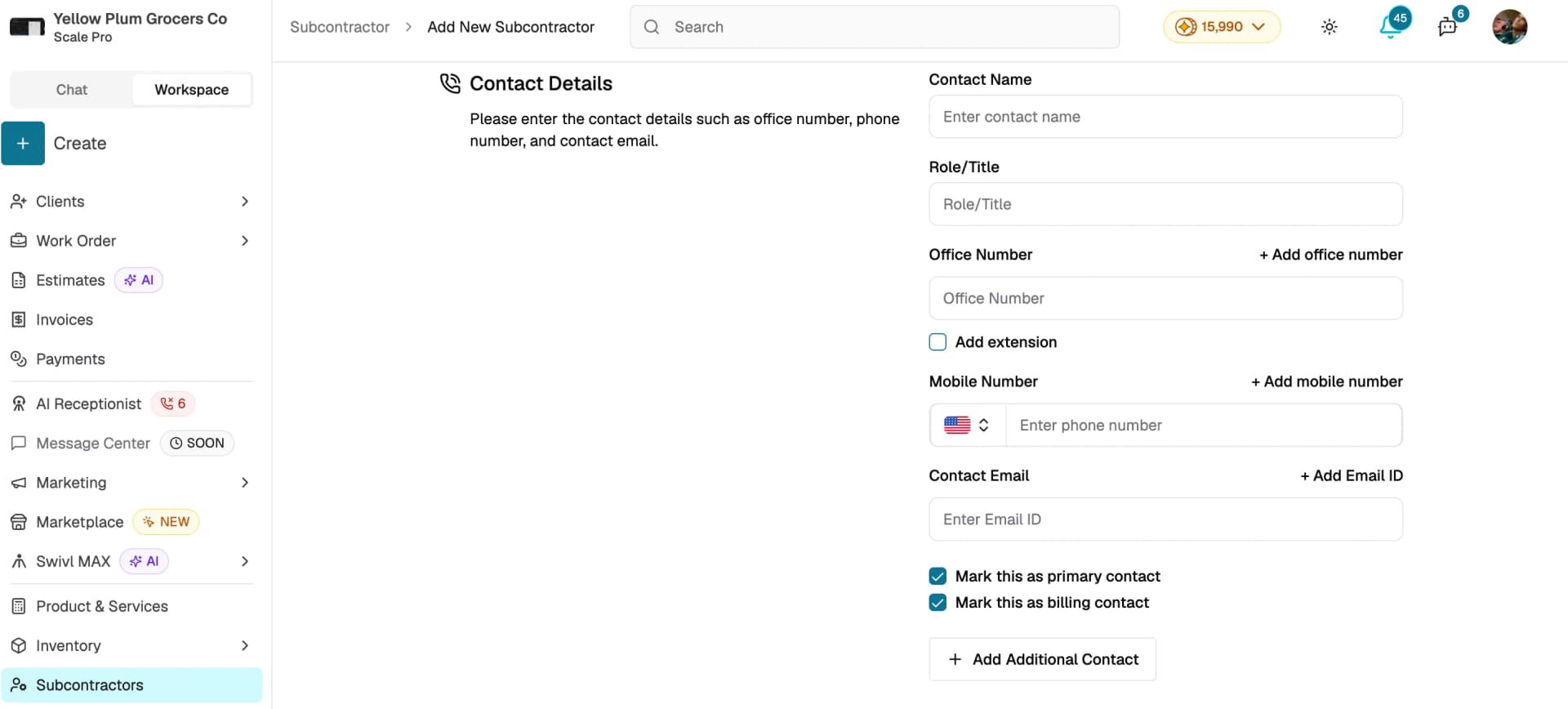Click the missed calls badge showing 6
The height and width of the screenshot is (709, 1568).
tap(173, 404)
